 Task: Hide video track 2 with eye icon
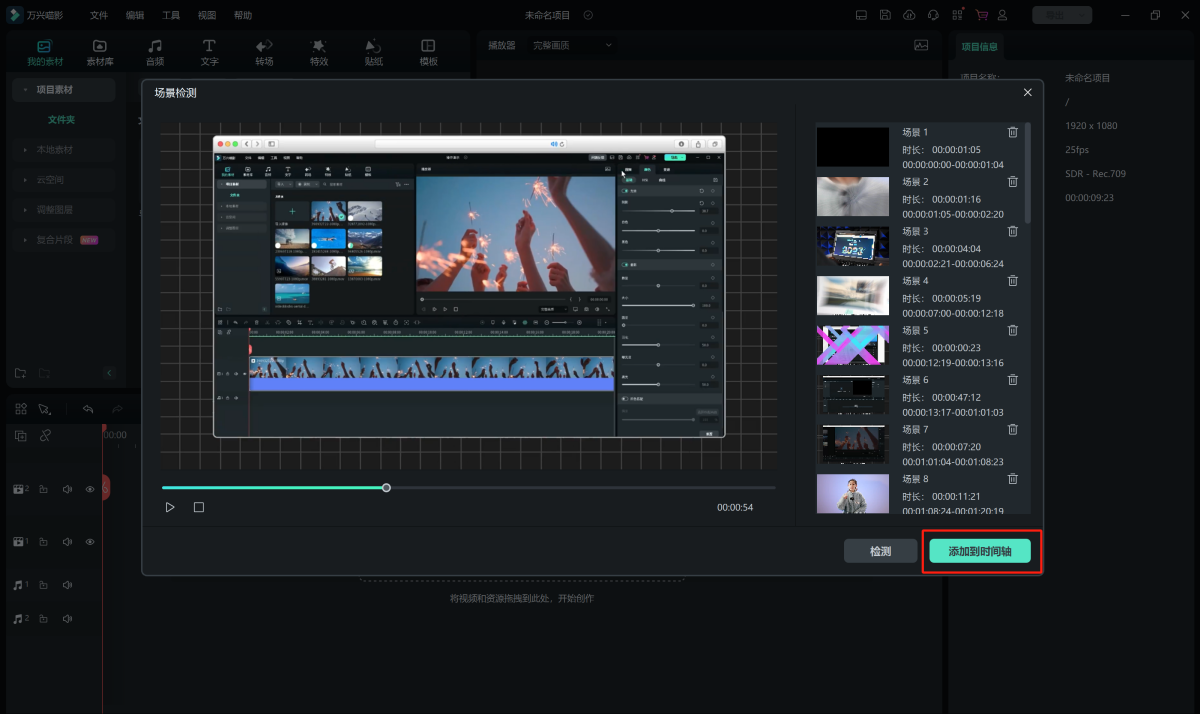point(90,489)
